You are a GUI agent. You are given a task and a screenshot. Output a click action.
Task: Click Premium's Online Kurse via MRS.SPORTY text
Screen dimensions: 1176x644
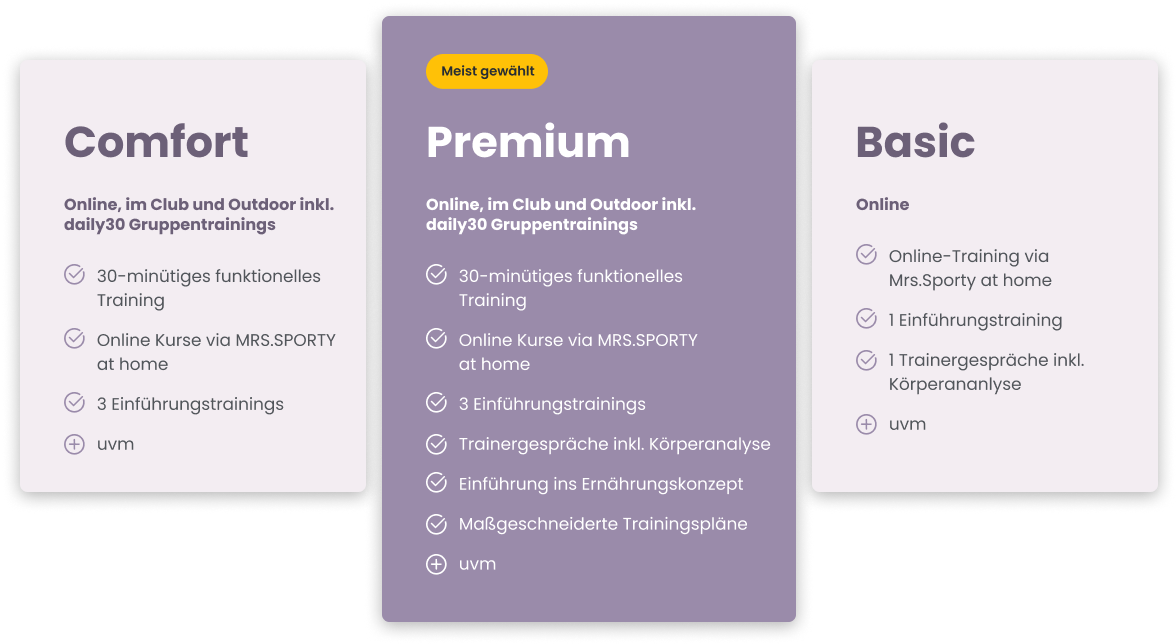pos(577,340)
